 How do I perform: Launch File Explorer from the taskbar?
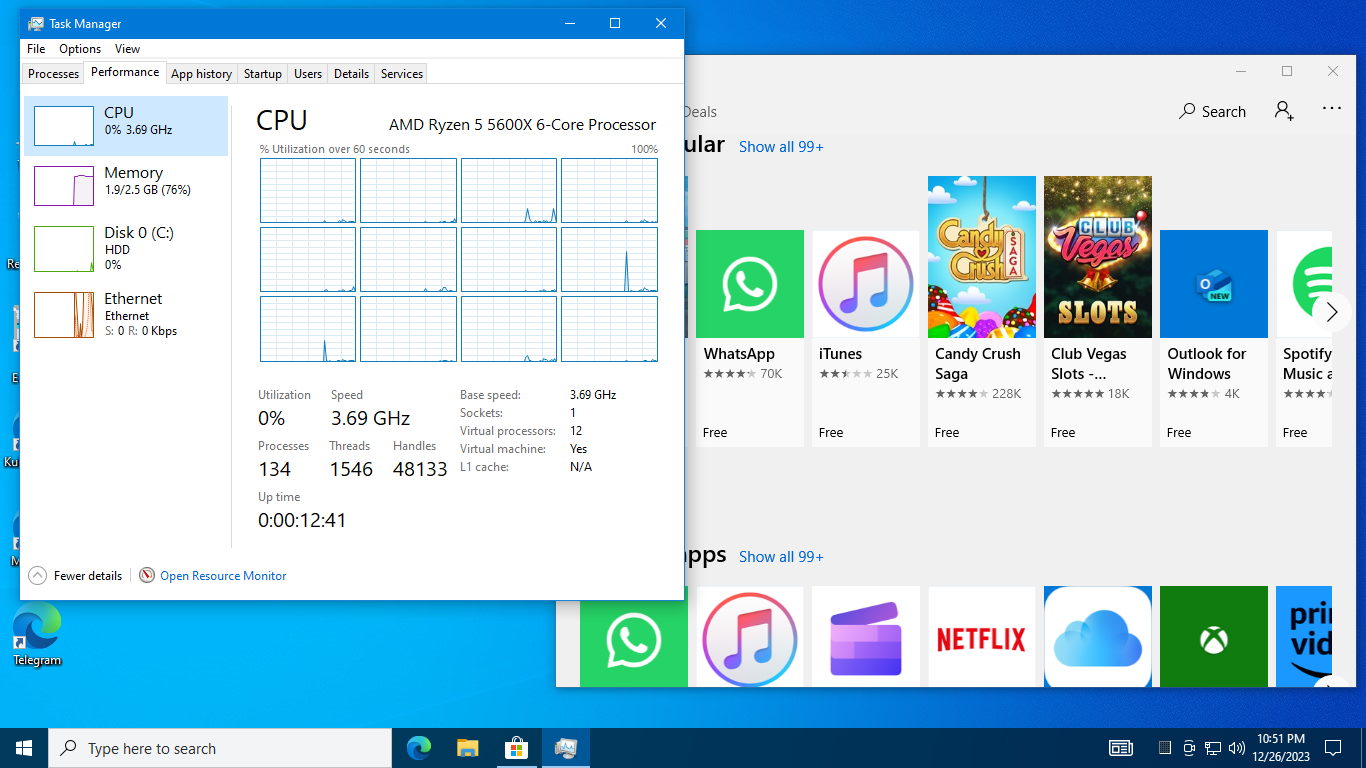tap(467, 748)
